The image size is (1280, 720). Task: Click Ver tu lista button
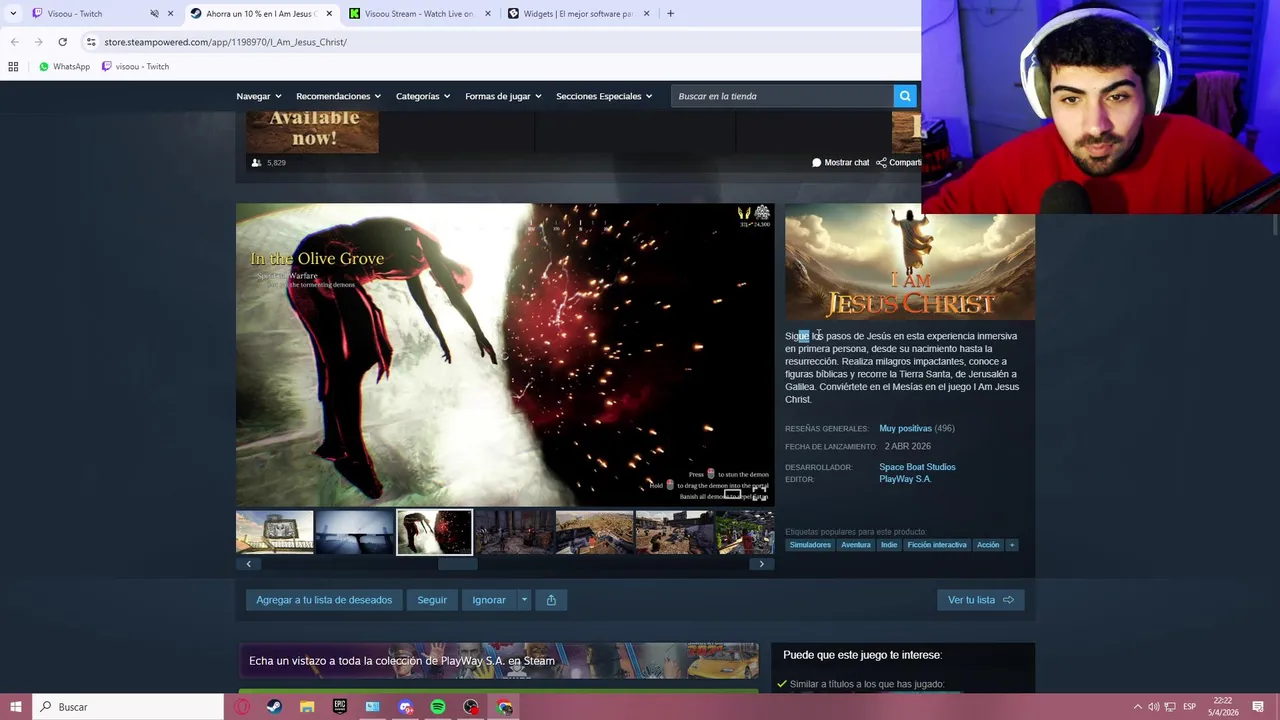(x=980, y=600)
